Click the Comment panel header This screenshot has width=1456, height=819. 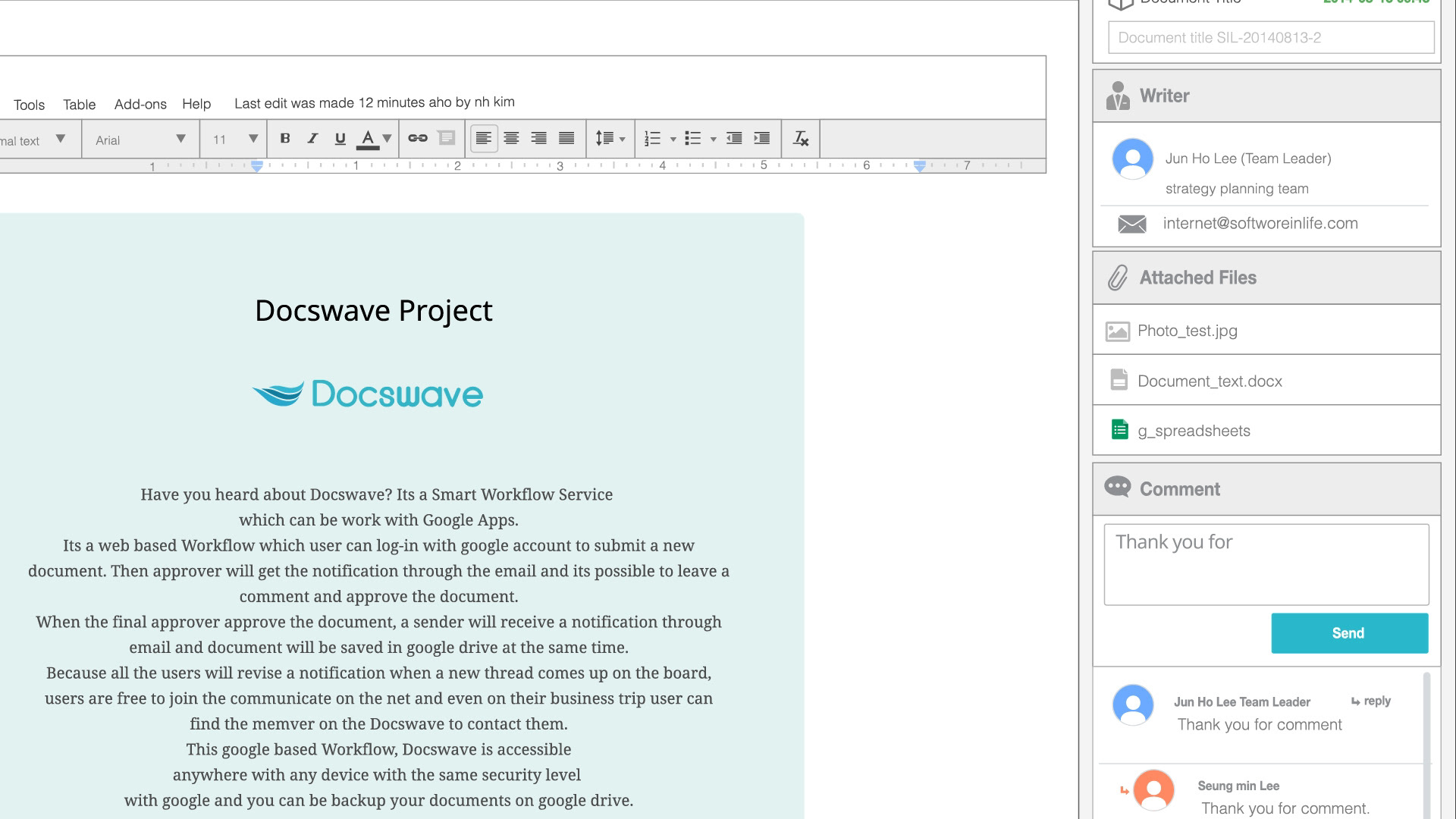click(1266, 489)
